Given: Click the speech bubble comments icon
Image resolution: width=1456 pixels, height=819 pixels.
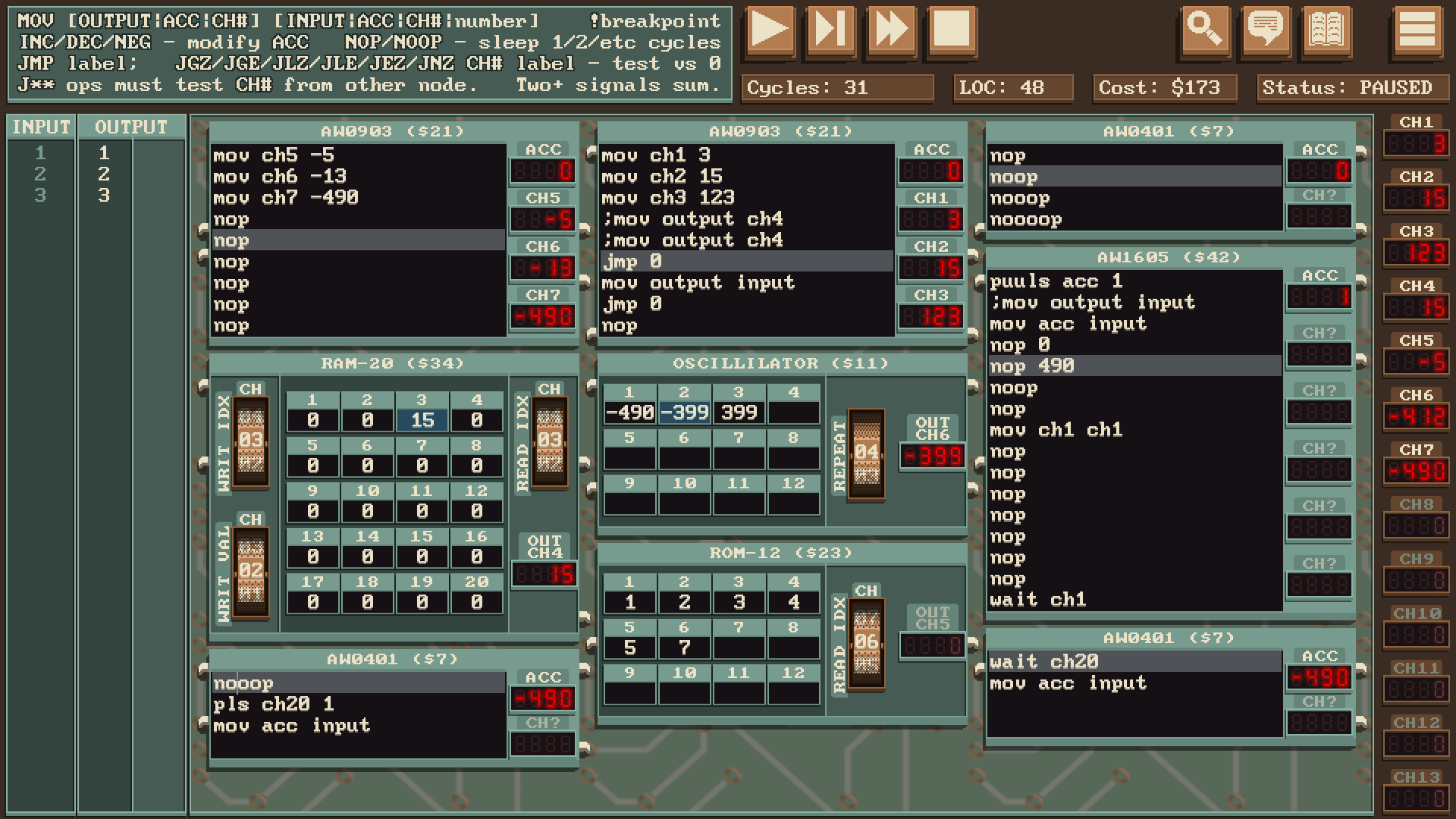Looking at the screenshot, I should (1266, 30).
